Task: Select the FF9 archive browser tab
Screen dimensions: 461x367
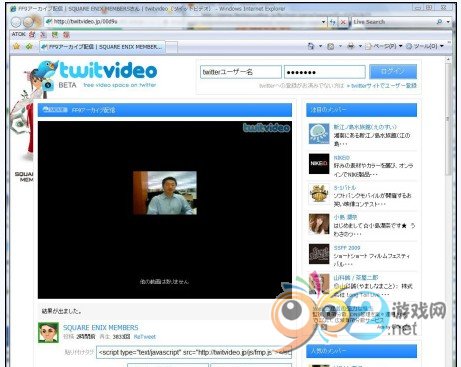Action: (102, 47)
